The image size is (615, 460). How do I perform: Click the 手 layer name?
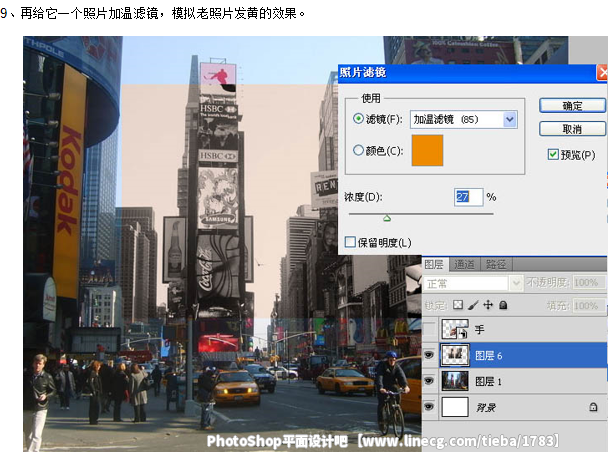tap(479, 330)
